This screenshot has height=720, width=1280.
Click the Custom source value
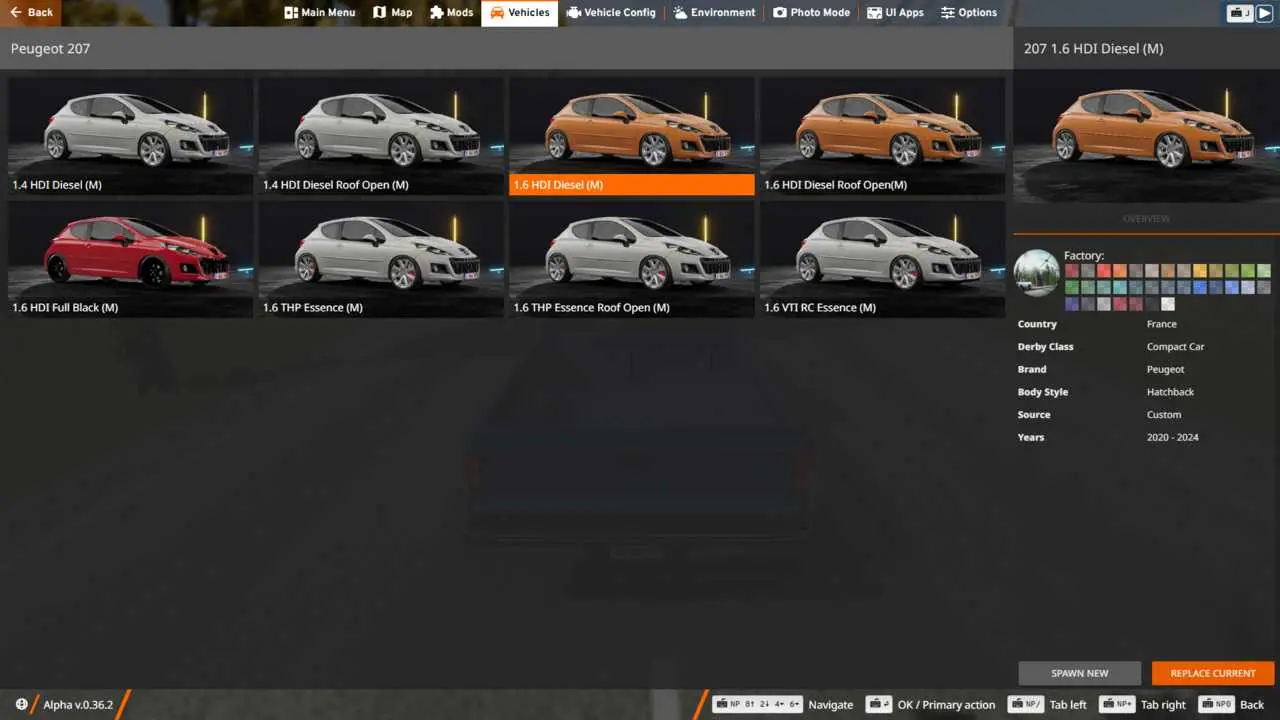[1164, 414]
